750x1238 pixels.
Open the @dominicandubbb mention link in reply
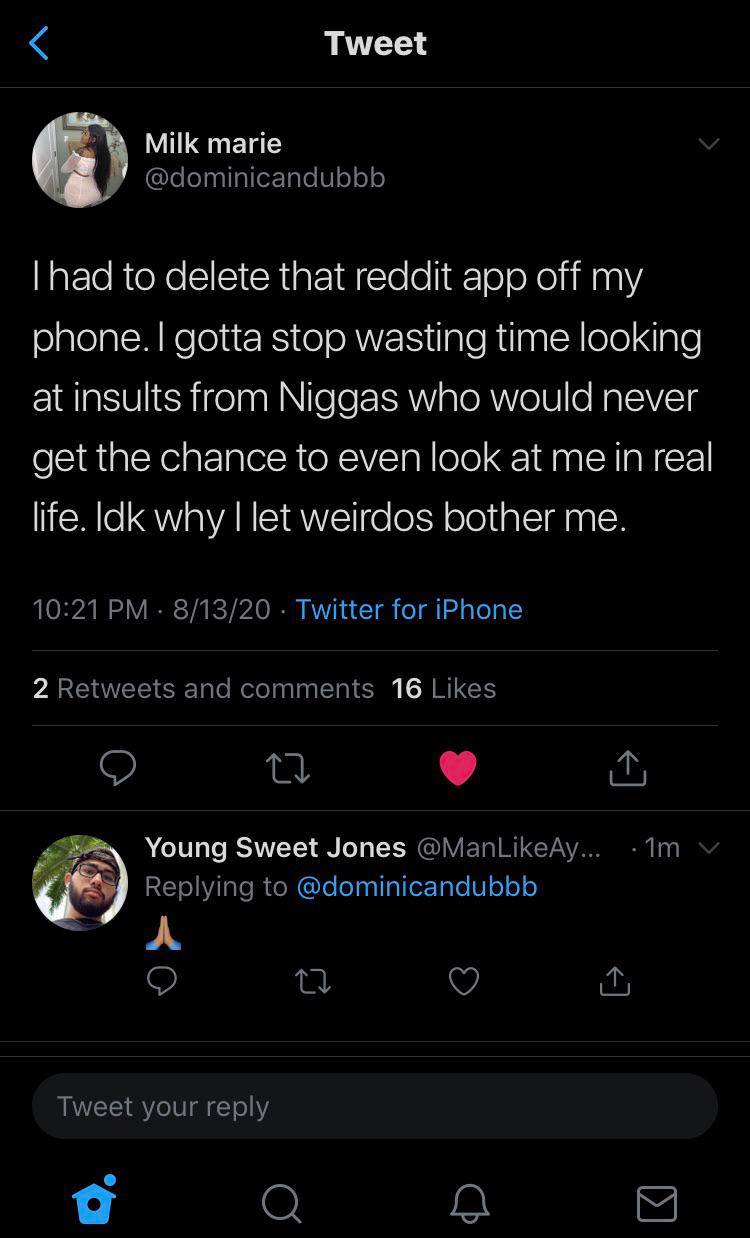point(417,886)
